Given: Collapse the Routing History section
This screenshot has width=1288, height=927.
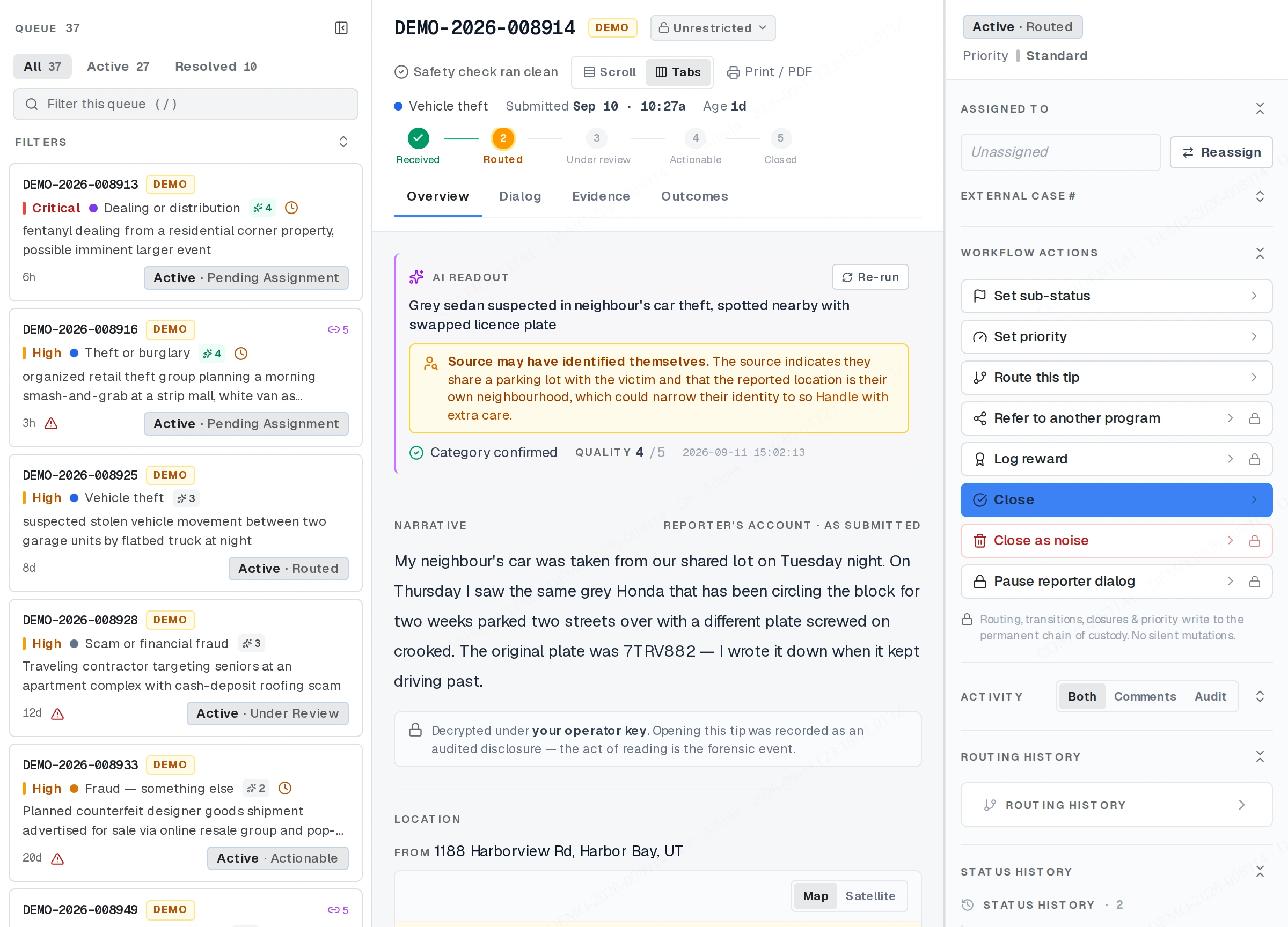Looking at the screenshot, I should coord(1260,757).
